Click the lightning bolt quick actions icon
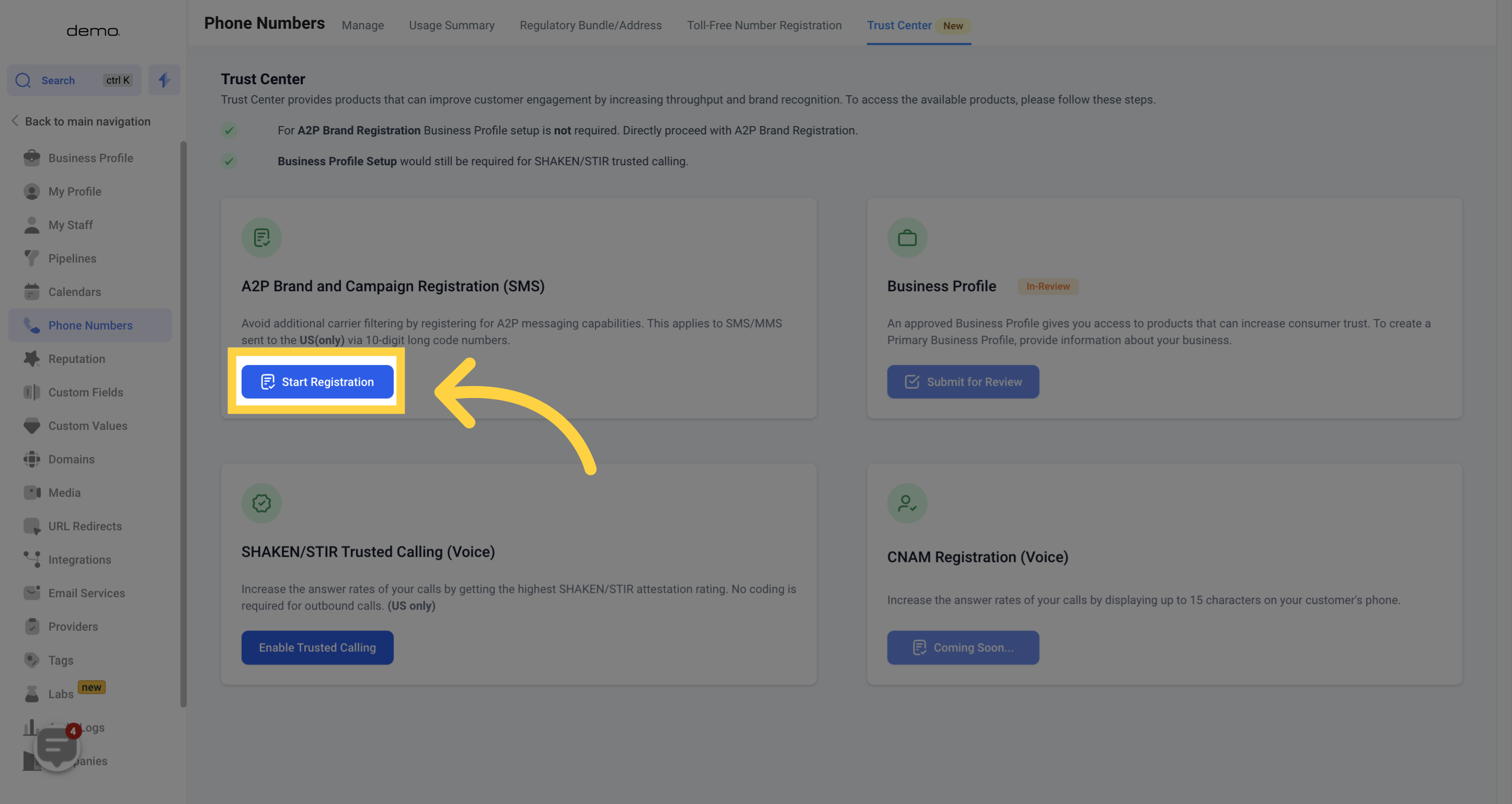This screenshot has width=1512, height=804. coord(164,80)
